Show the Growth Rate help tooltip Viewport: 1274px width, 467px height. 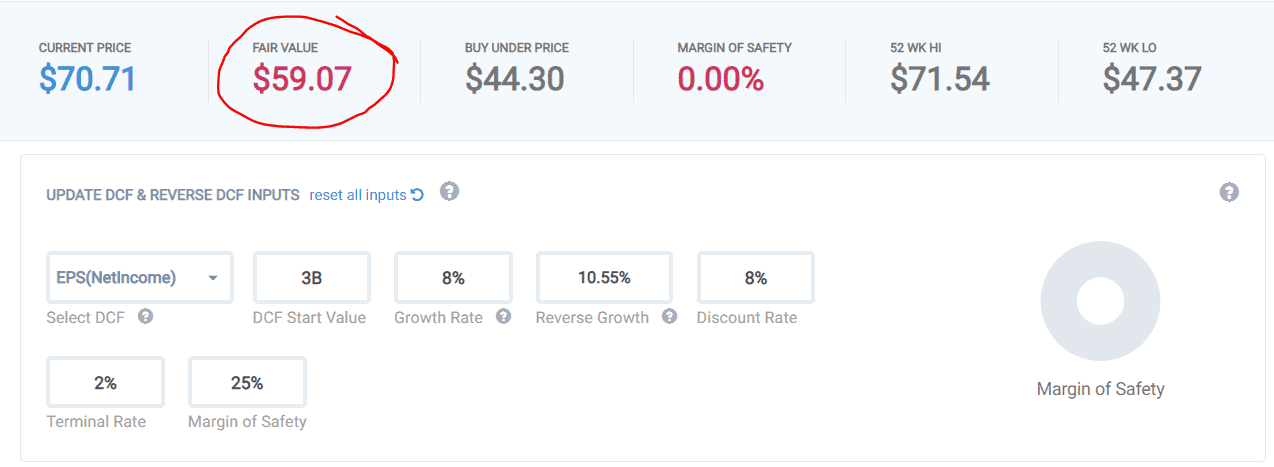point(503,317)
